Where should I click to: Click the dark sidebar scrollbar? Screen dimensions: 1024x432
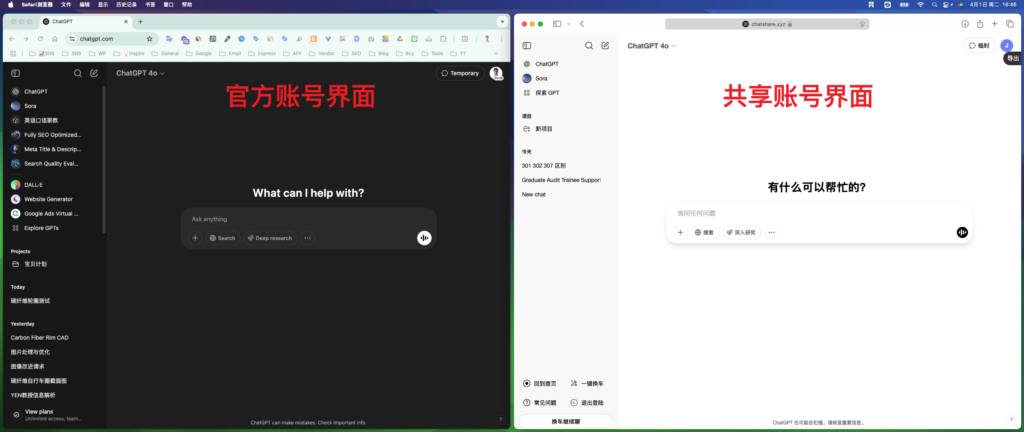click(104, 150)
